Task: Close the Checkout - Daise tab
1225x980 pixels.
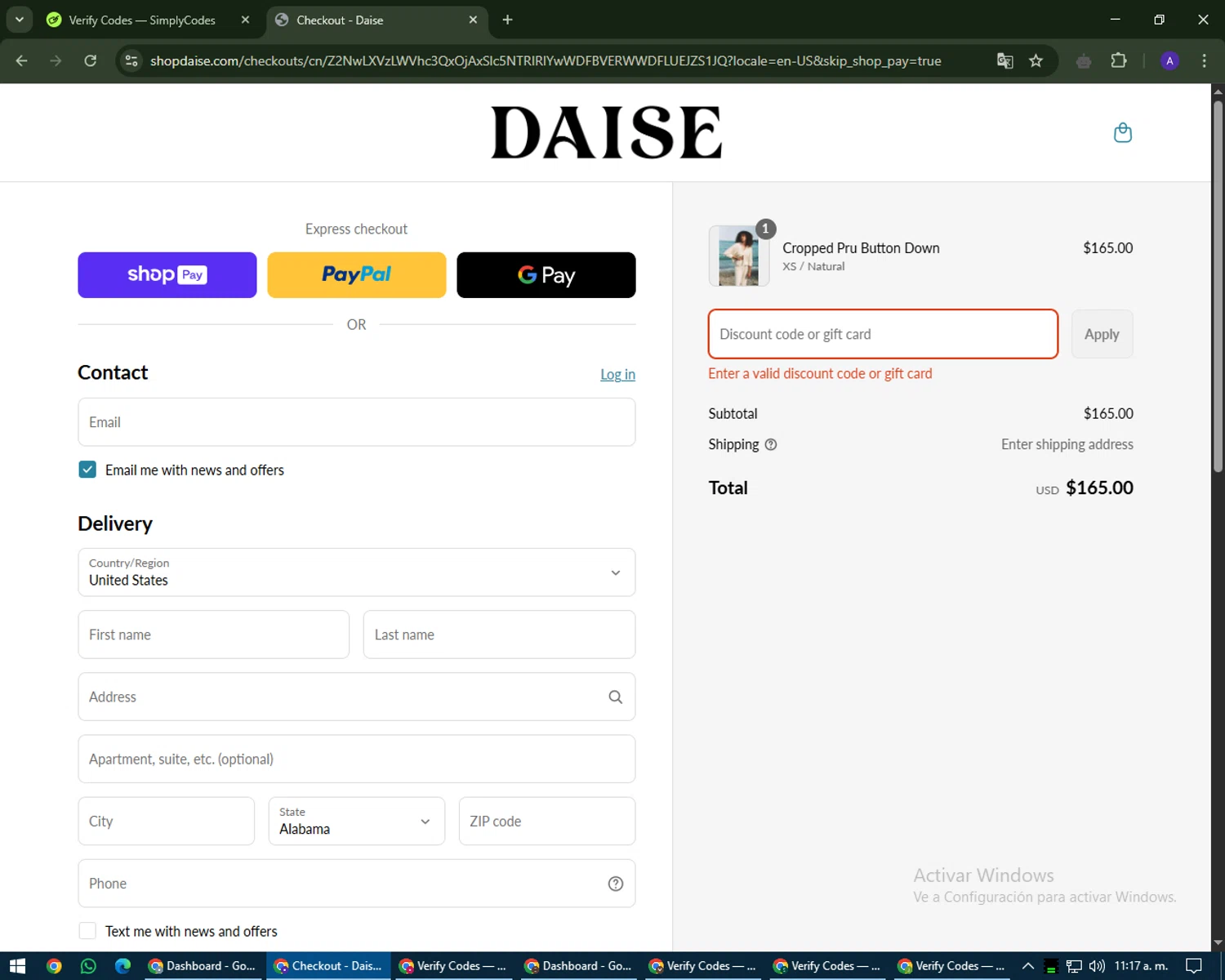Action: click(473, 20)
